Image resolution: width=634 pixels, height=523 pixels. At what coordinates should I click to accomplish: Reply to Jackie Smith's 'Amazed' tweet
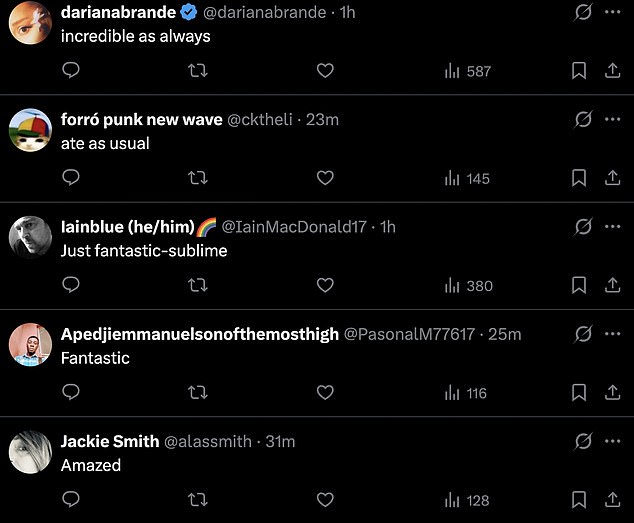71,499
